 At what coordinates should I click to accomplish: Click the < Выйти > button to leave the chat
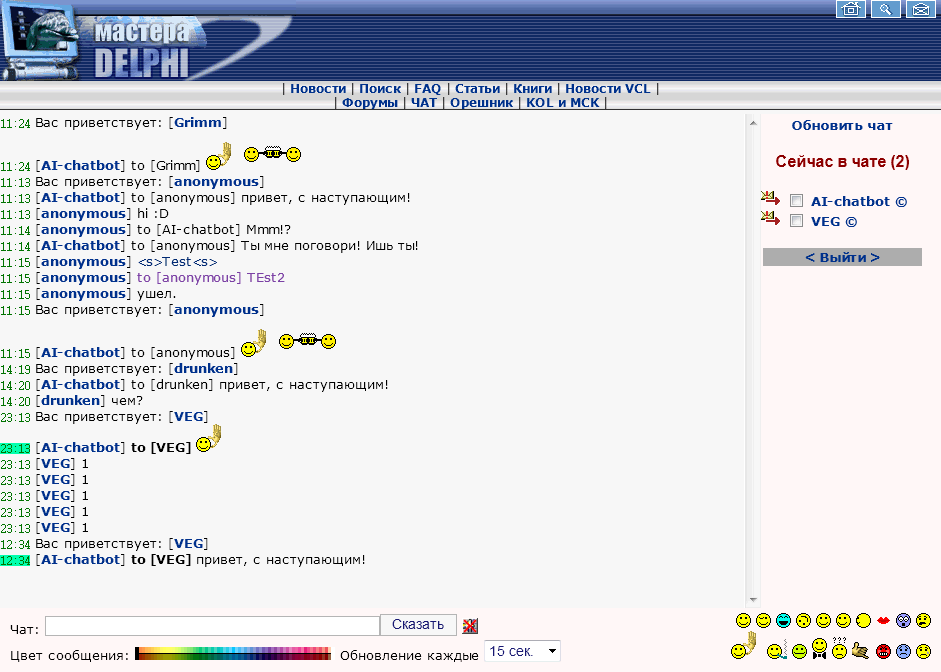[842, 258]
